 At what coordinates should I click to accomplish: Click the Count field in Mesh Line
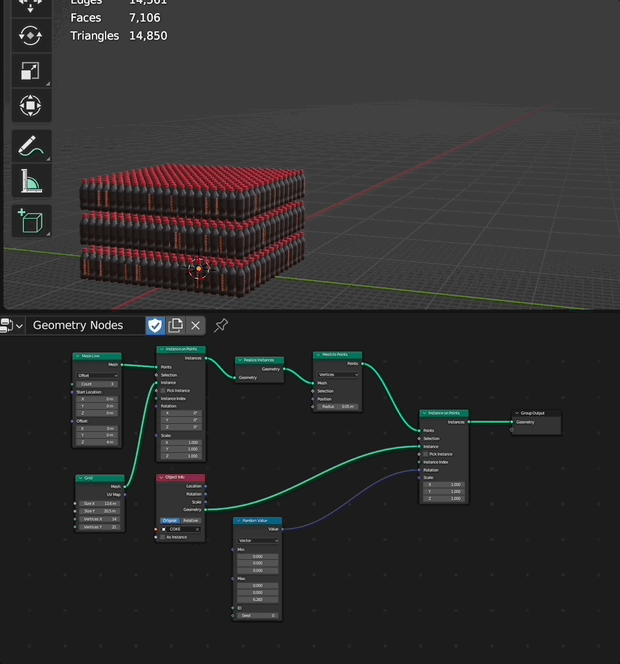coord(97,384)
